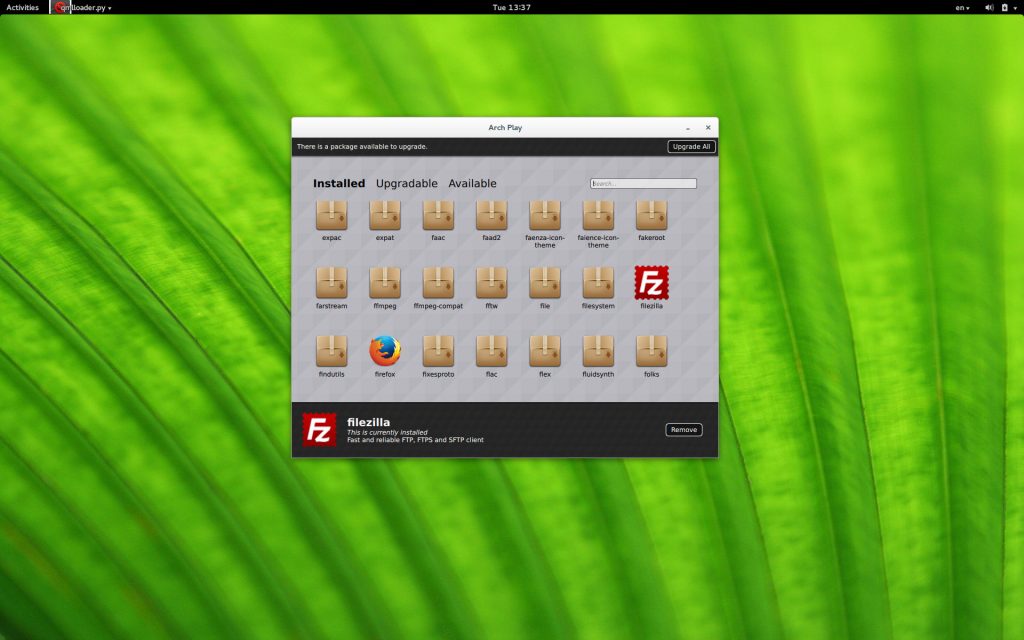Select the fftw package icon
The height and width of the screenshot is (640, 1024).
point(492,283)
